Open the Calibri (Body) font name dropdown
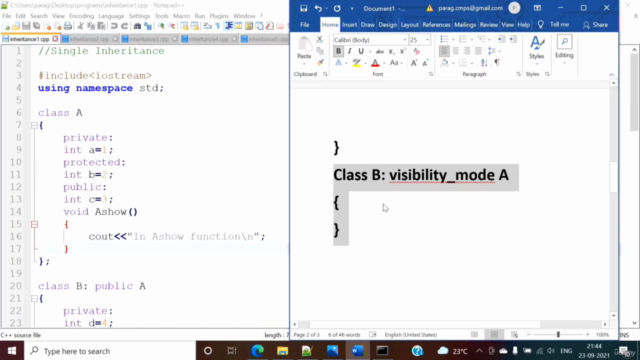Image resolution: width=640 pixels, height=360 pixels. pyautogui.click(x=405, y=40)
